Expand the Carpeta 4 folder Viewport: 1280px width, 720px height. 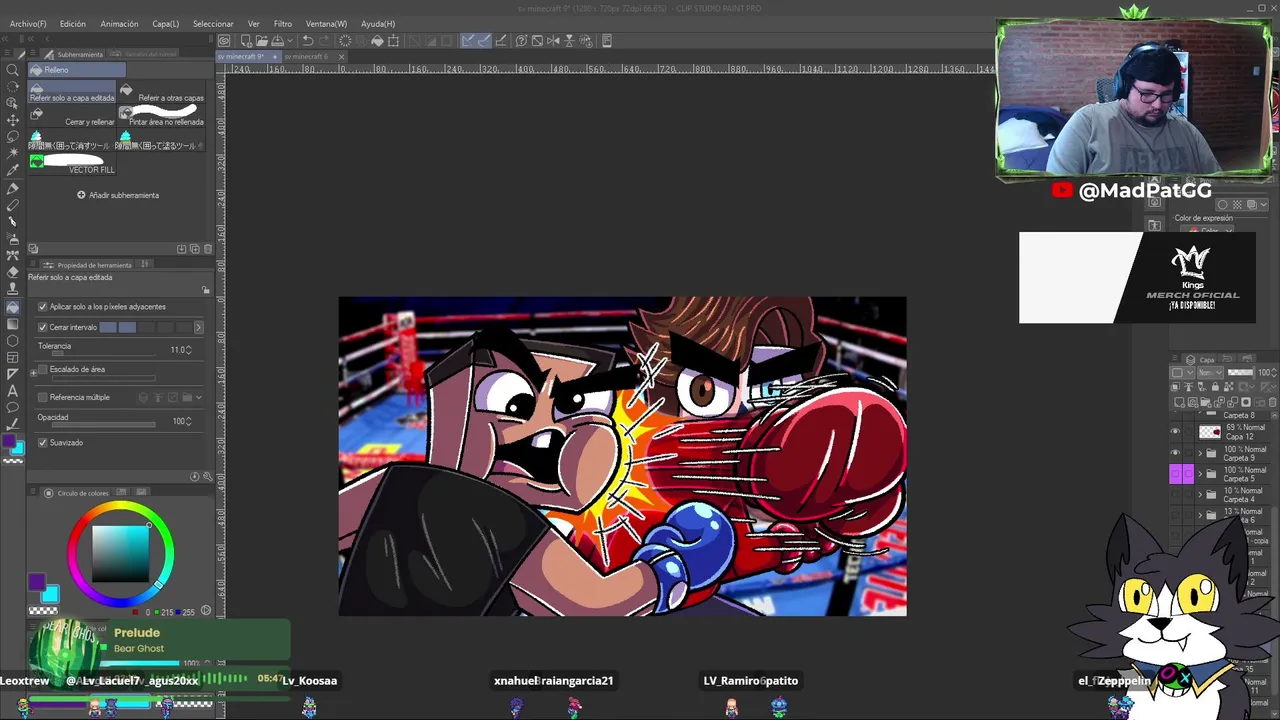[x=1201, y=495]
